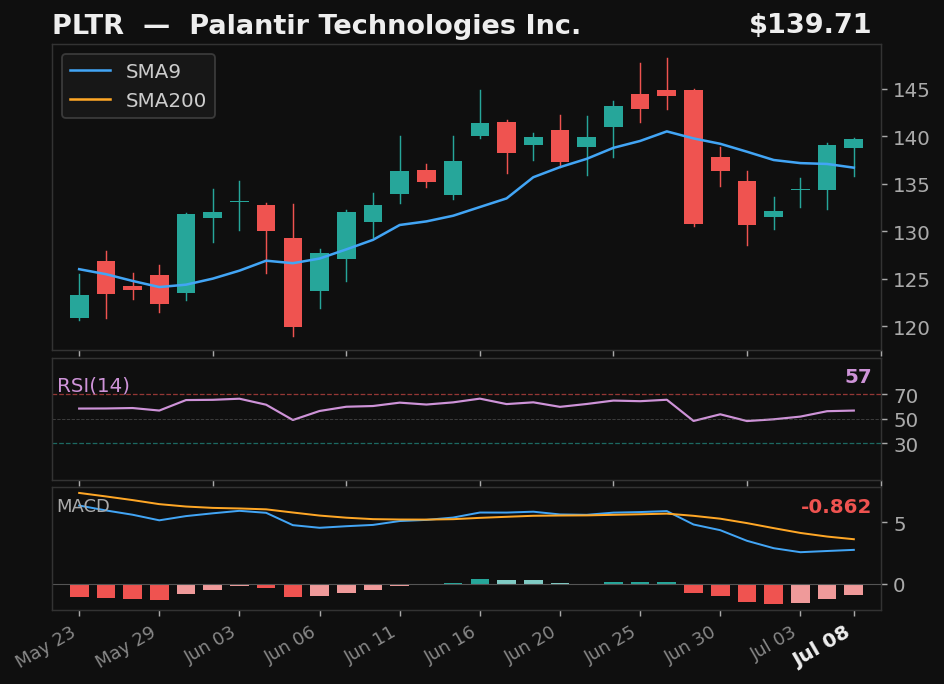Screen dimensions: 944x684
Task: Click the Jul 03 date label
Action: pyautogui.click(x=774, y=644)
